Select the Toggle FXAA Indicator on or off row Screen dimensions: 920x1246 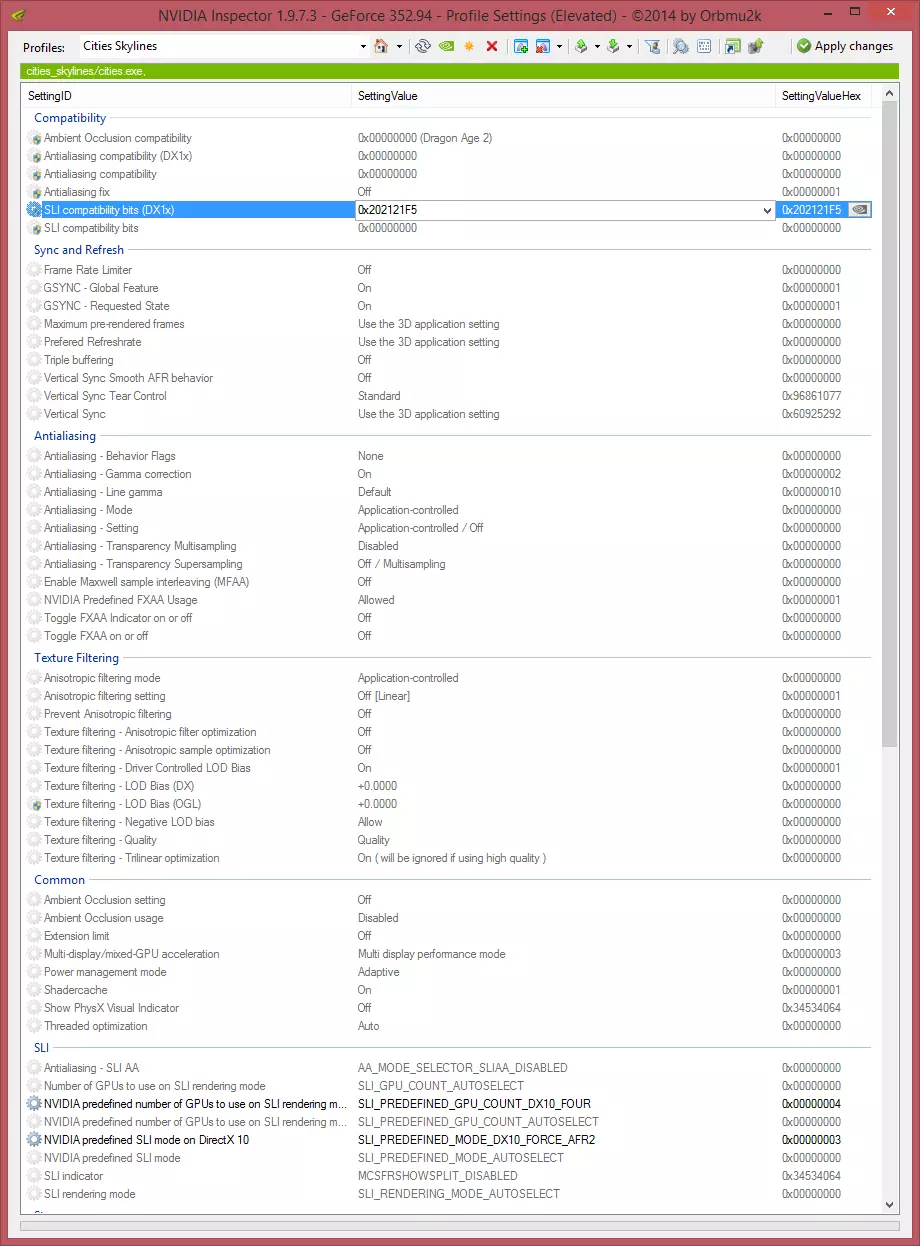coord(447,618)
